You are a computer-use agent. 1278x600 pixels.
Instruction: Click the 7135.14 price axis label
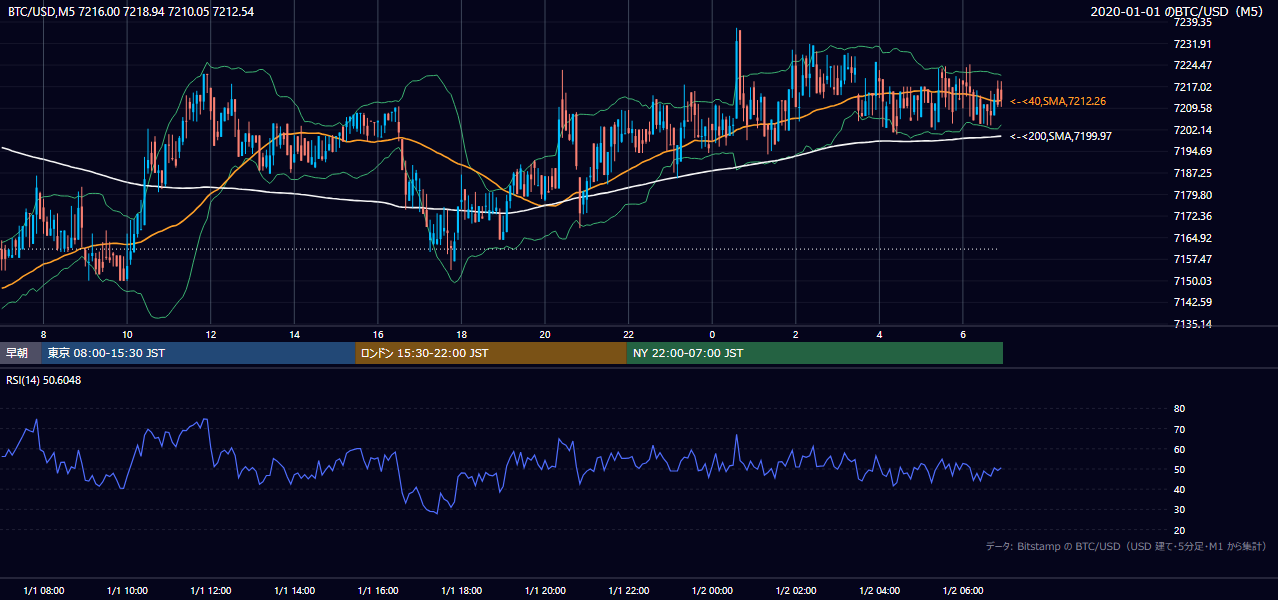pyautogui.click(x=1192, y=324)
